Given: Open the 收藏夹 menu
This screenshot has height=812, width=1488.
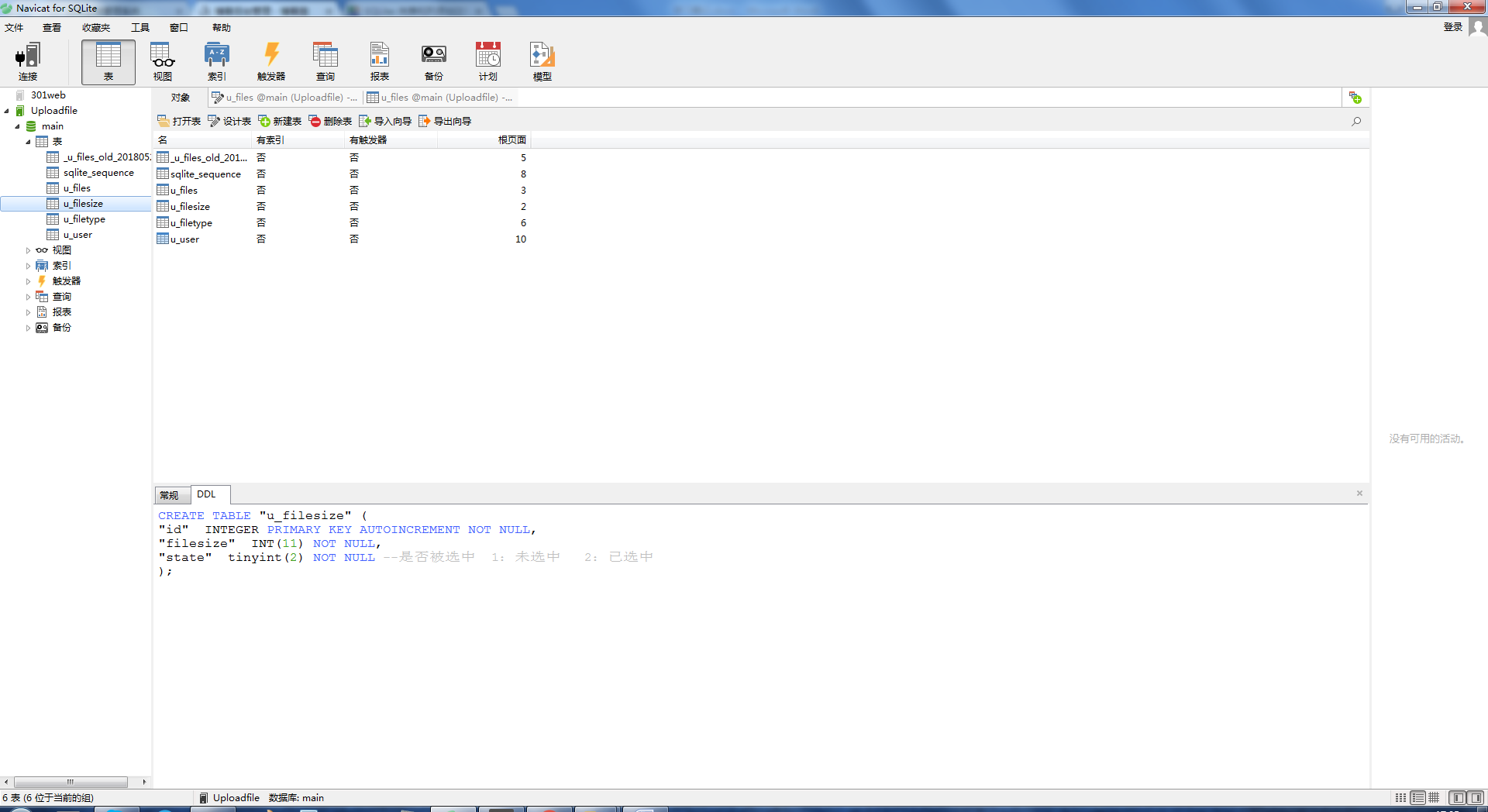Looking at the screenshot, I should [96, 28].
